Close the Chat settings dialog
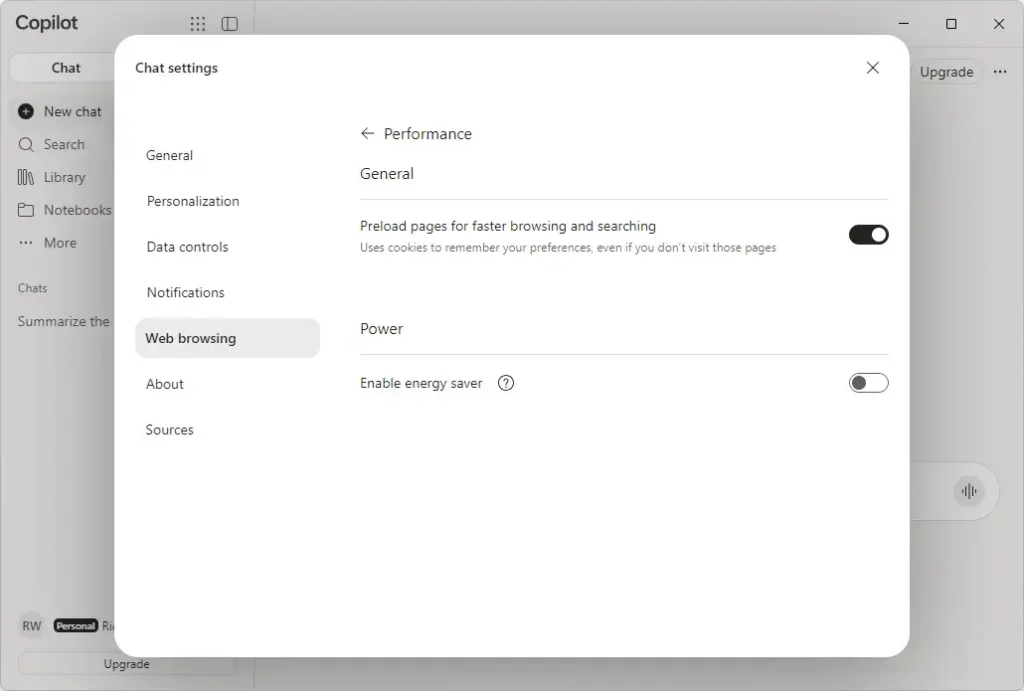The image size is (1024, 691). point(872,68)
